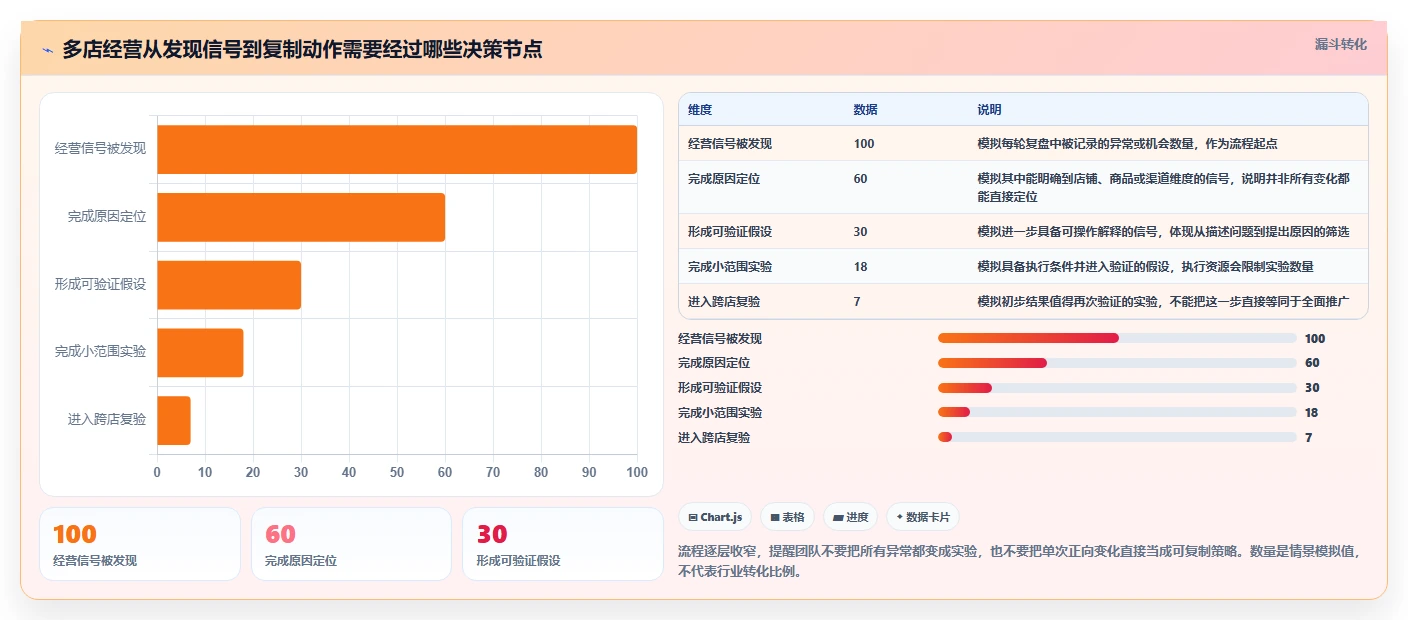Open the data card showing 60
Screen dimensions: 1408x620
tap(352, 544)
